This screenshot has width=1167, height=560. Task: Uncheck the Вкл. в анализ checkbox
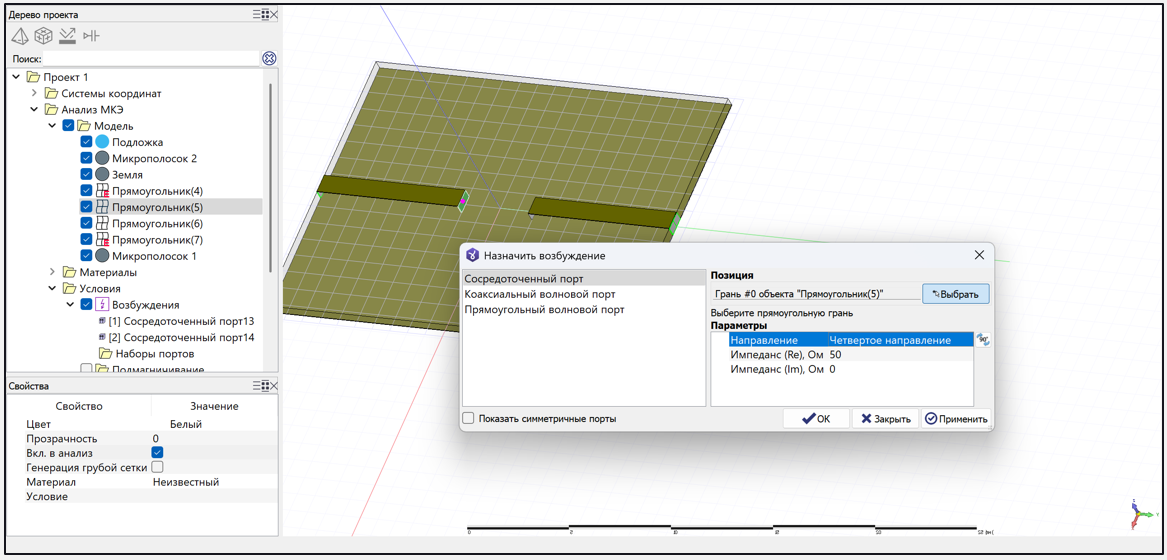tap(157, 453)
